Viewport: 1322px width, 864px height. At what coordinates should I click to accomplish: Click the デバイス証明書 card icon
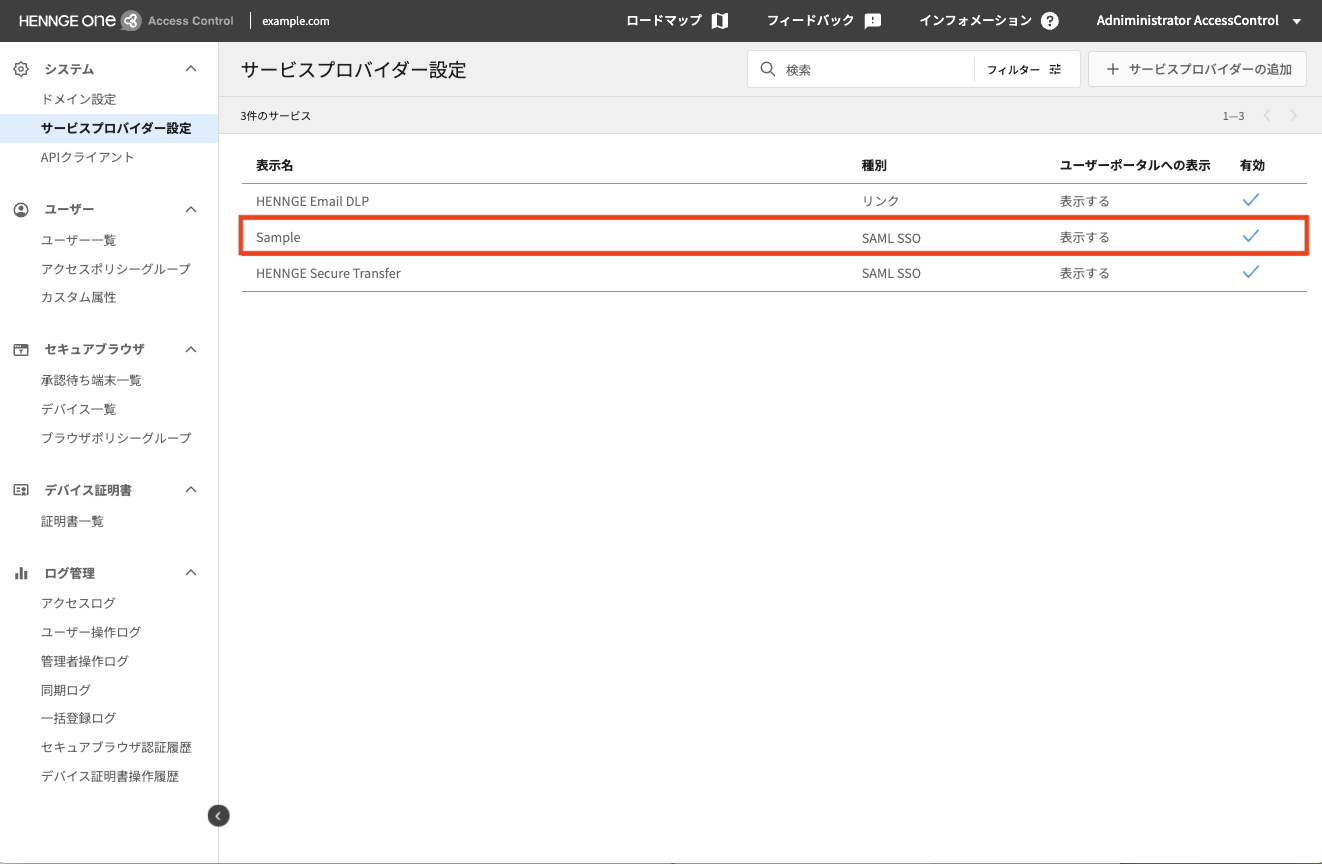coord(20,490)
